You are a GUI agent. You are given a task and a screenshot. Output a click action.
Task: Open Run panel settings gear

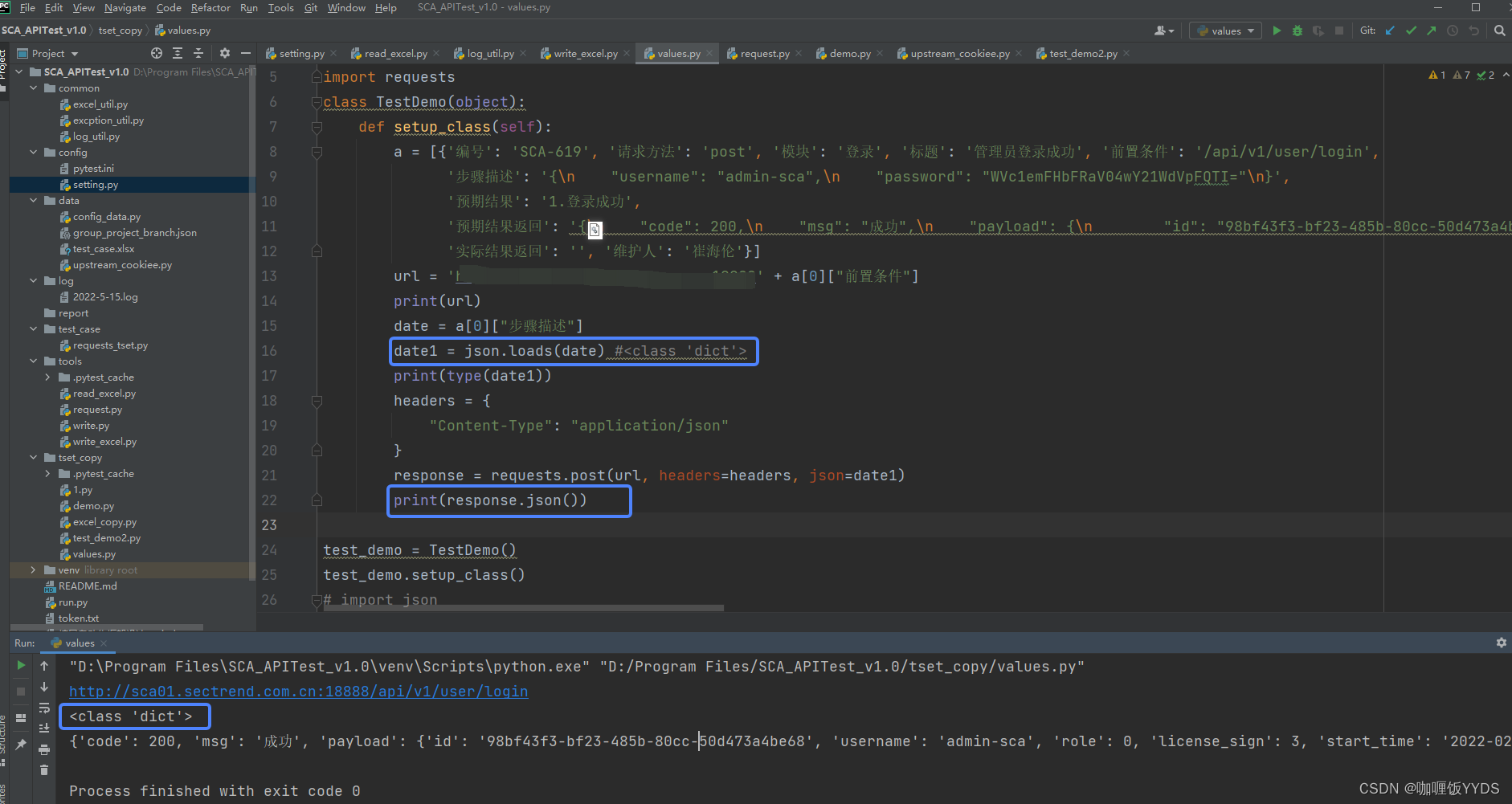point(1501,643)
